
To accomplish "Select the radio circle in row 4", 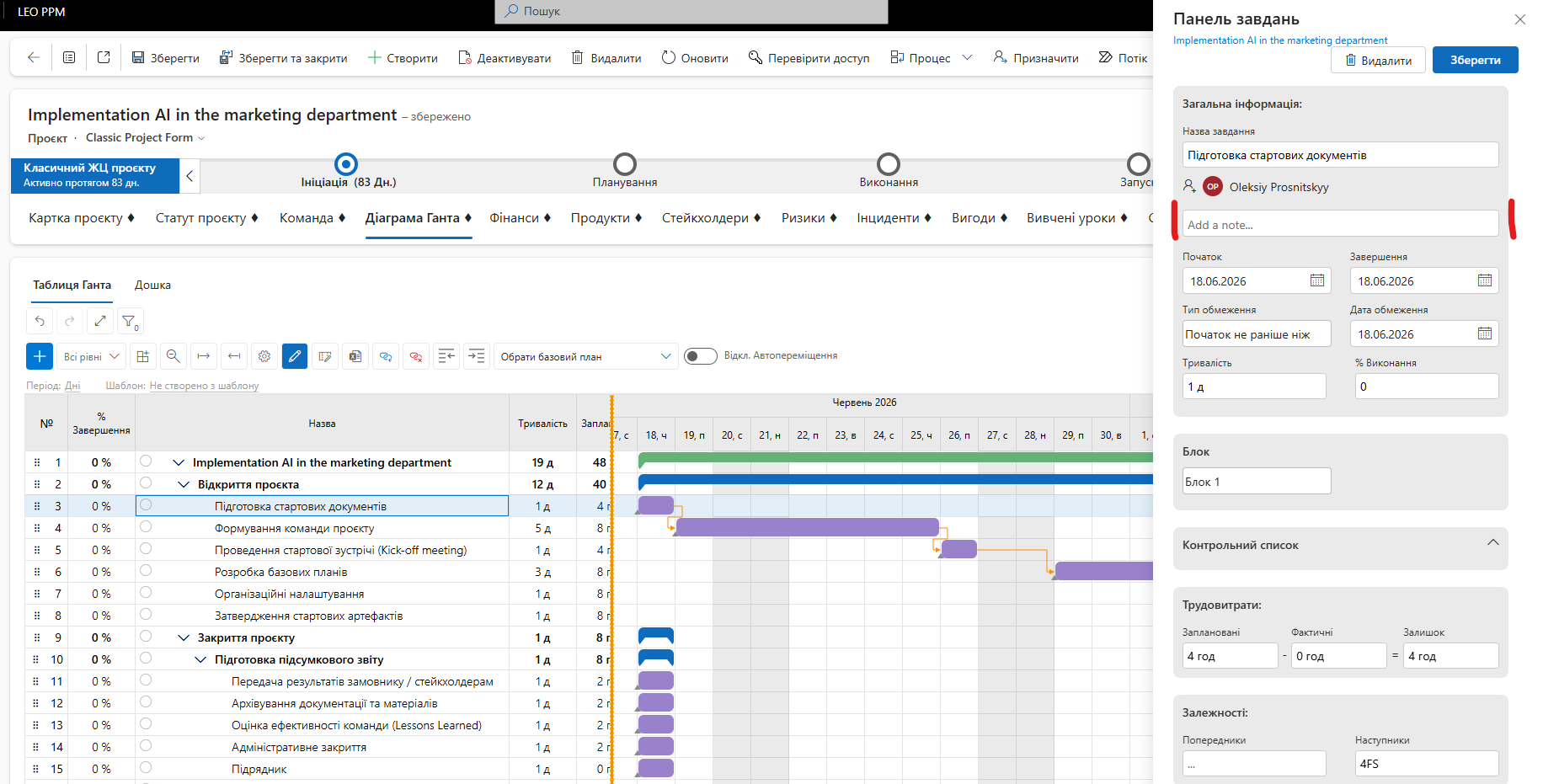I will (146, 527).
